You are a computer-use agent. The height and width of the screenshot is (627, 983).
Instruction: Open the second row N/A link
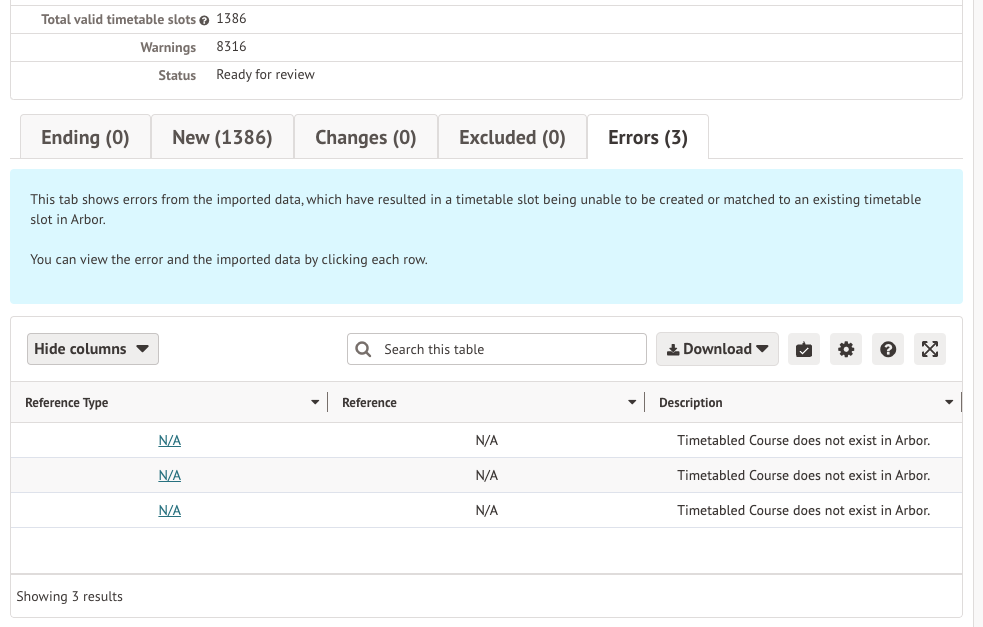click(x=170, y=476)
